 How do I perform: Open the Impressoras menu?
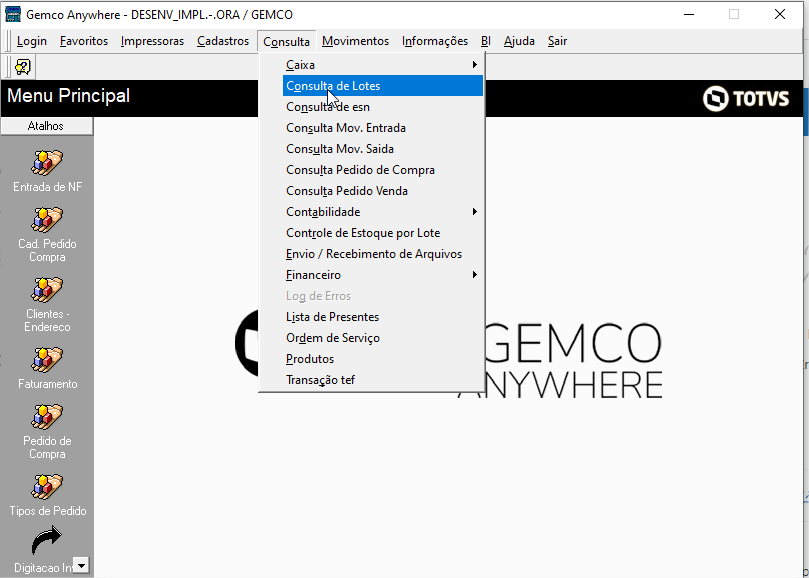[152, 41]
